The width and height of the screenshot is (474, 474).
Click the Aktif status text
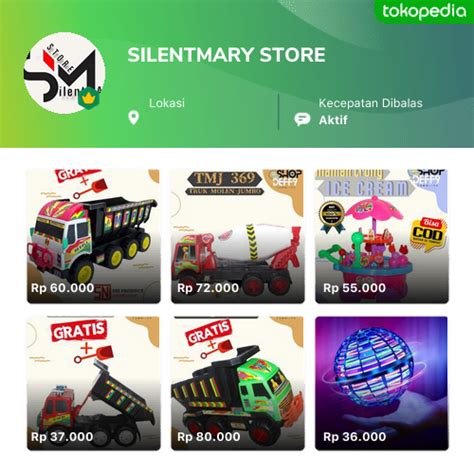(333, 120)
